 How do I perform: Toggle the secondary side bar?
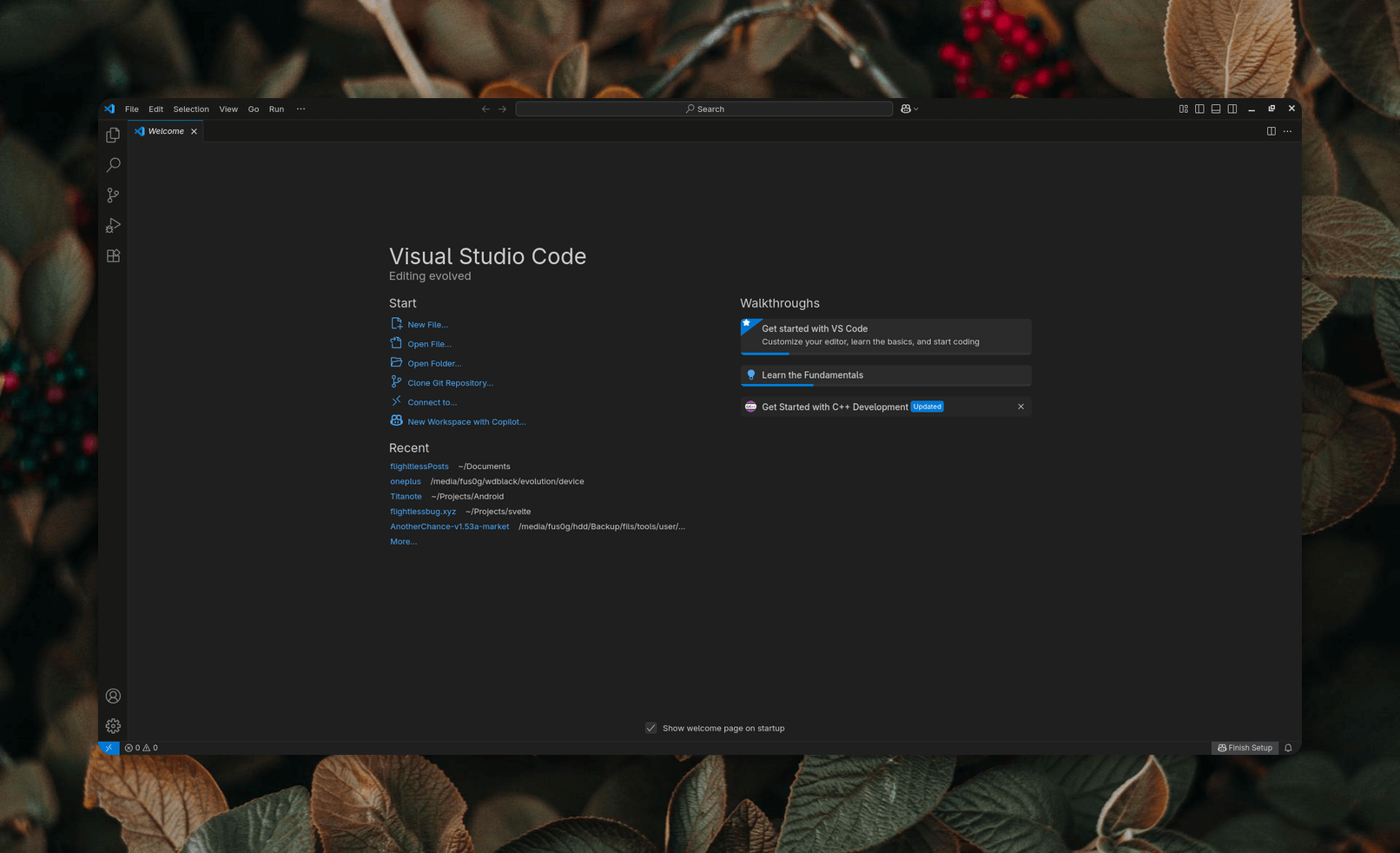[1232, 109]
